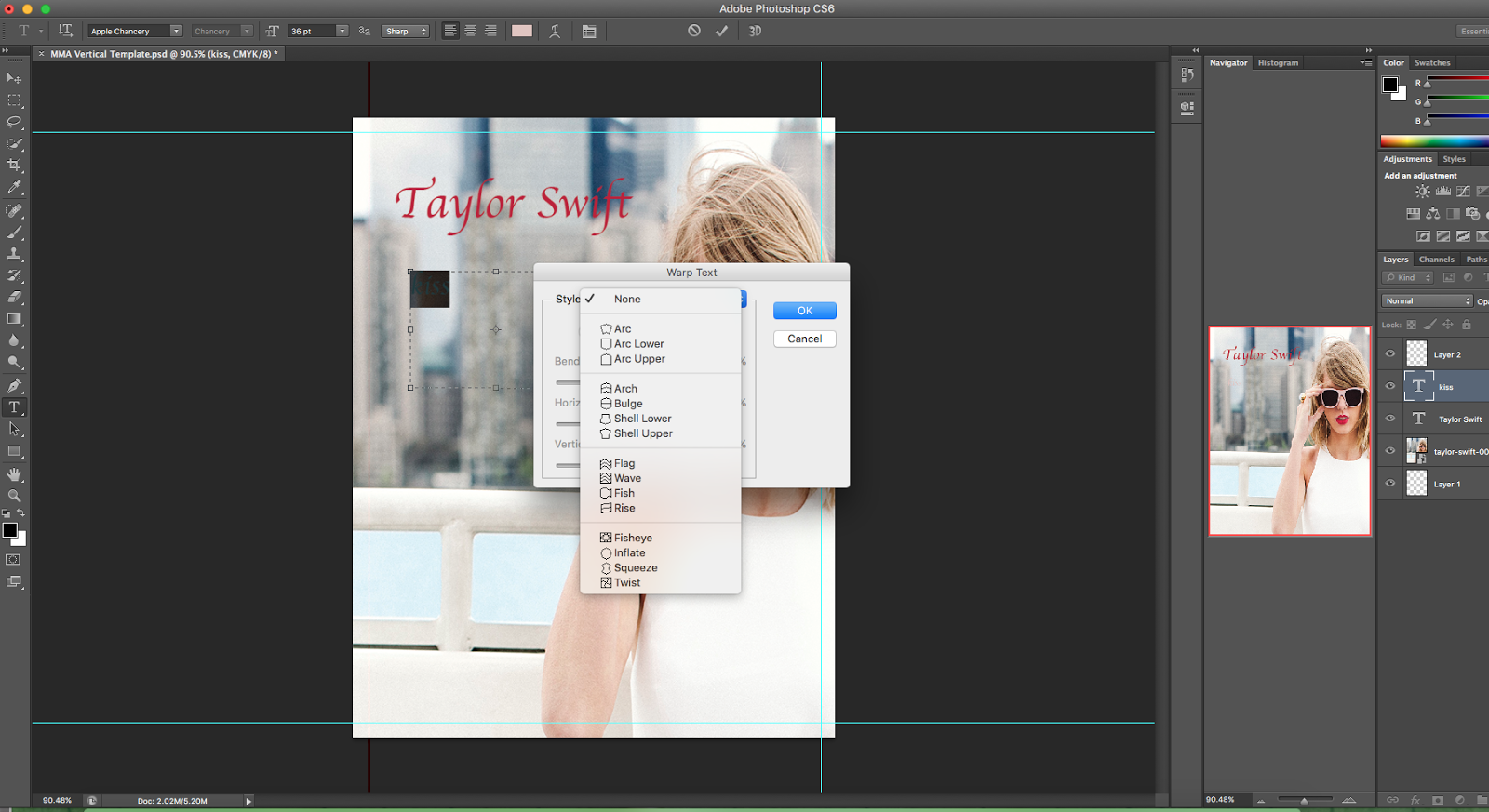1489x812 pixels.
Task: Select the Hand tool
Action: [x=14, y=474]
